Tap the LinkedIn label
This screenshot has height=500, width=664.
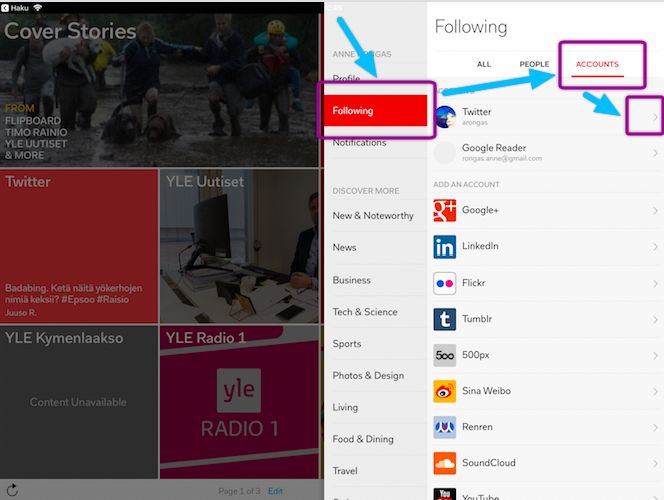480,246
